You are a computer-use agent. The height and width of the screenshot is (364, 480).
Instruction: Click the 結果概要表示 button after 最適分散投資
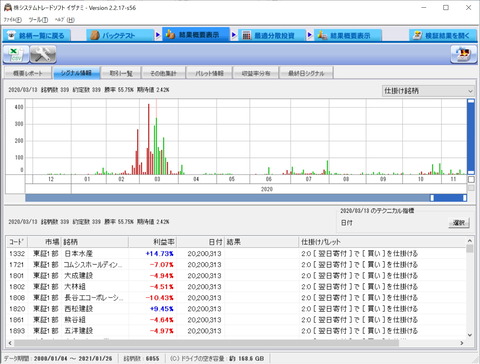click(348, 35)
